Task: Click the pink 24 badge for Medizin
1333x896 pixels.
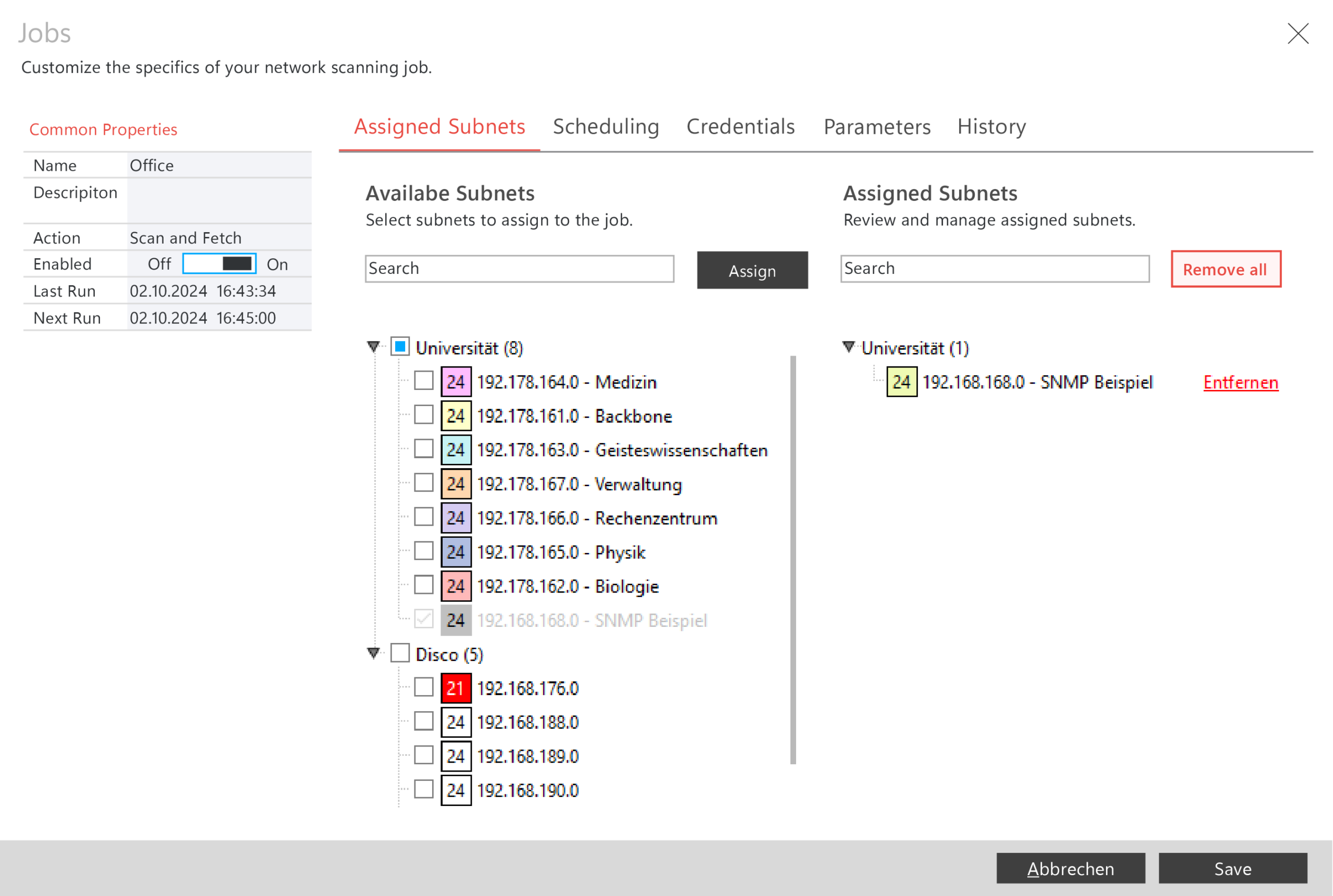Action: [x=456, y=382]
